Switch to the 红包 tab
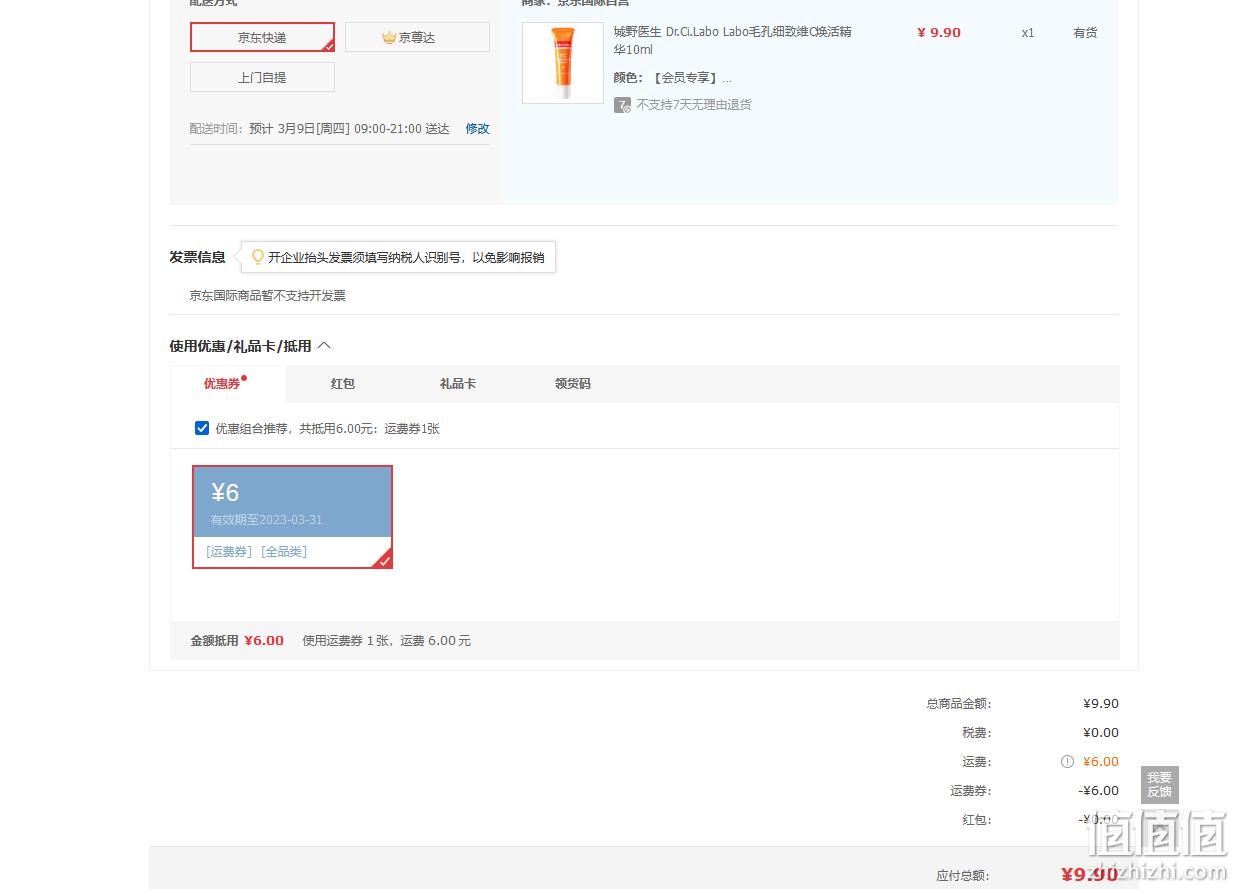This screenshot has width=1236, height=889. point(343,384)
